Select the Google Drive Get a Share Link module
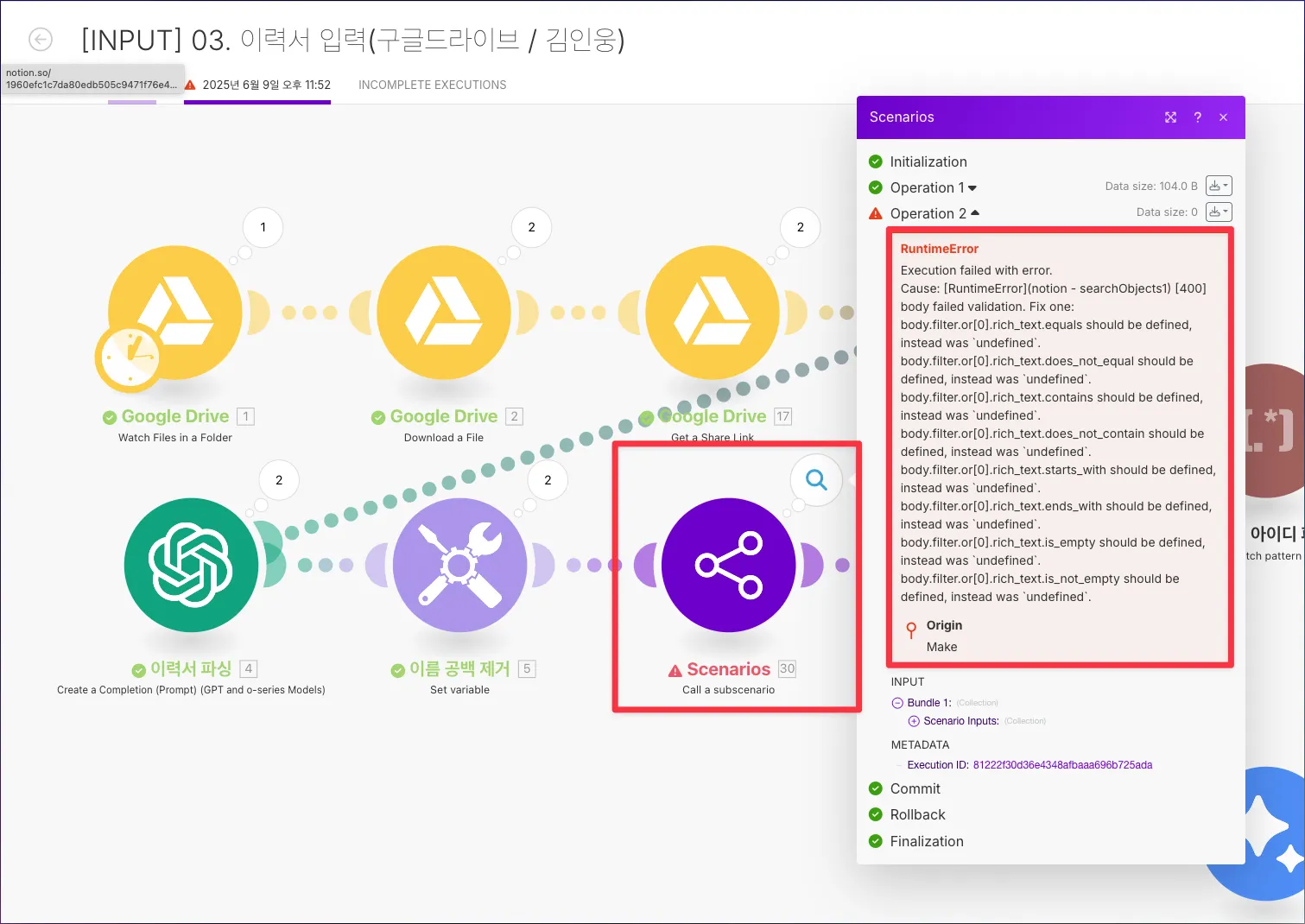The image size is (1305, 924). point(713,313)
